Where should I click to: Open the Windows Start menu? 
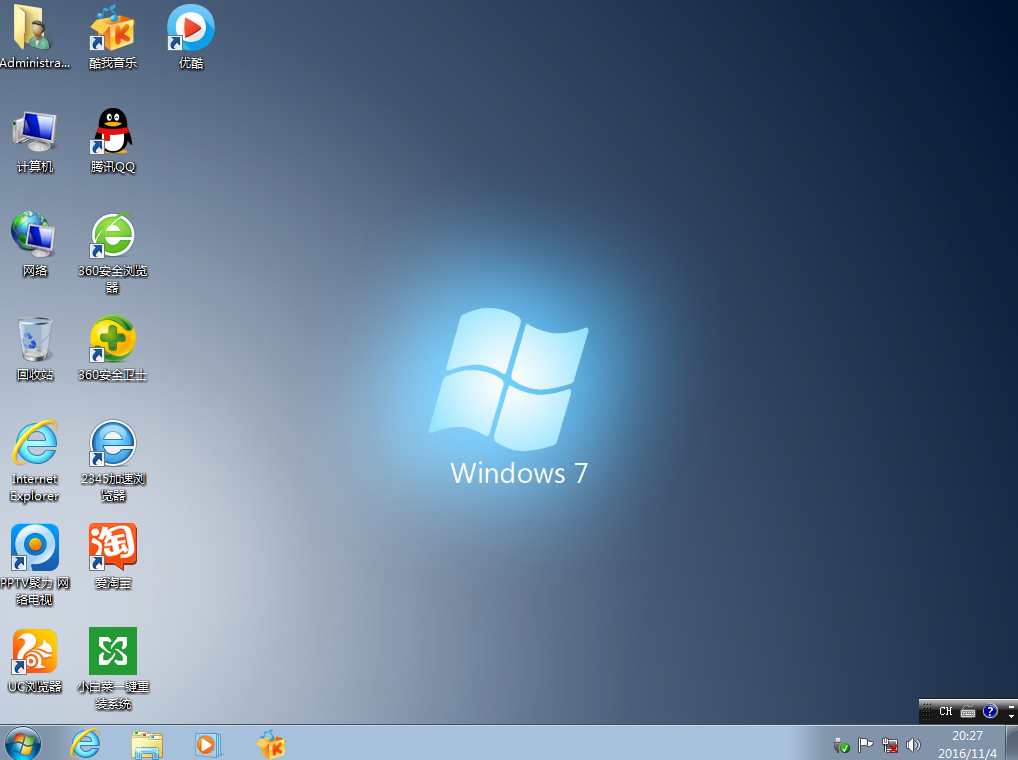tap(23, 743)
